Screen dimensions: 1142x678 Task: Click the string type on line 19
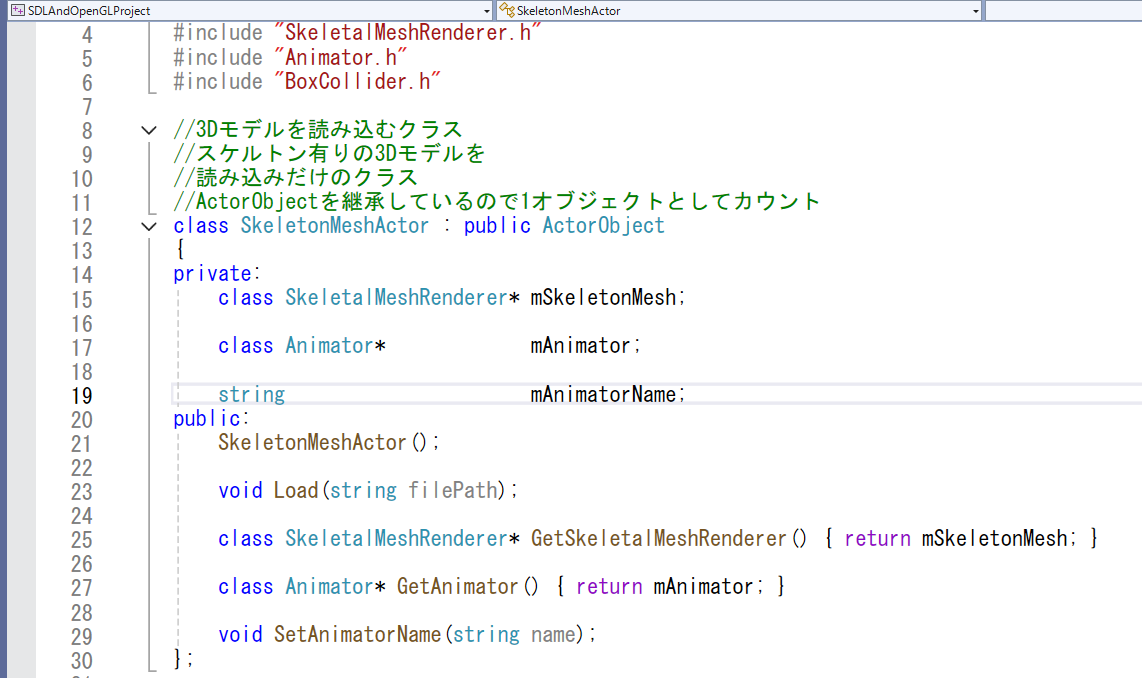[x=251, y=395]
